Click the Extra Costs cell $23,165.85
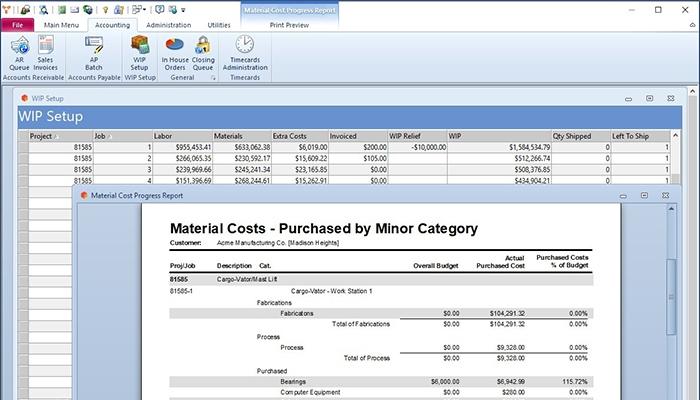 click(300, 170)
